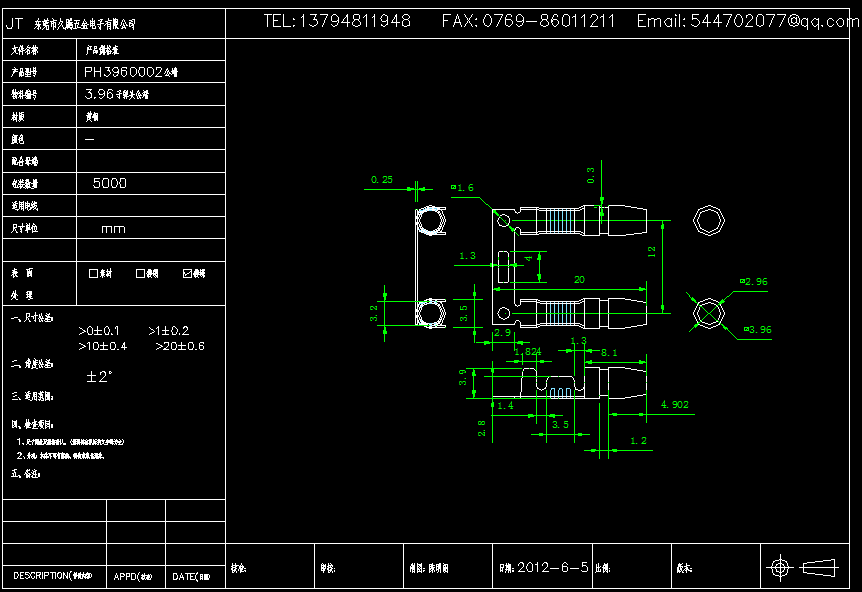
Task: Select the packing quantity 5000 value
Action: (x=109, y=184)
